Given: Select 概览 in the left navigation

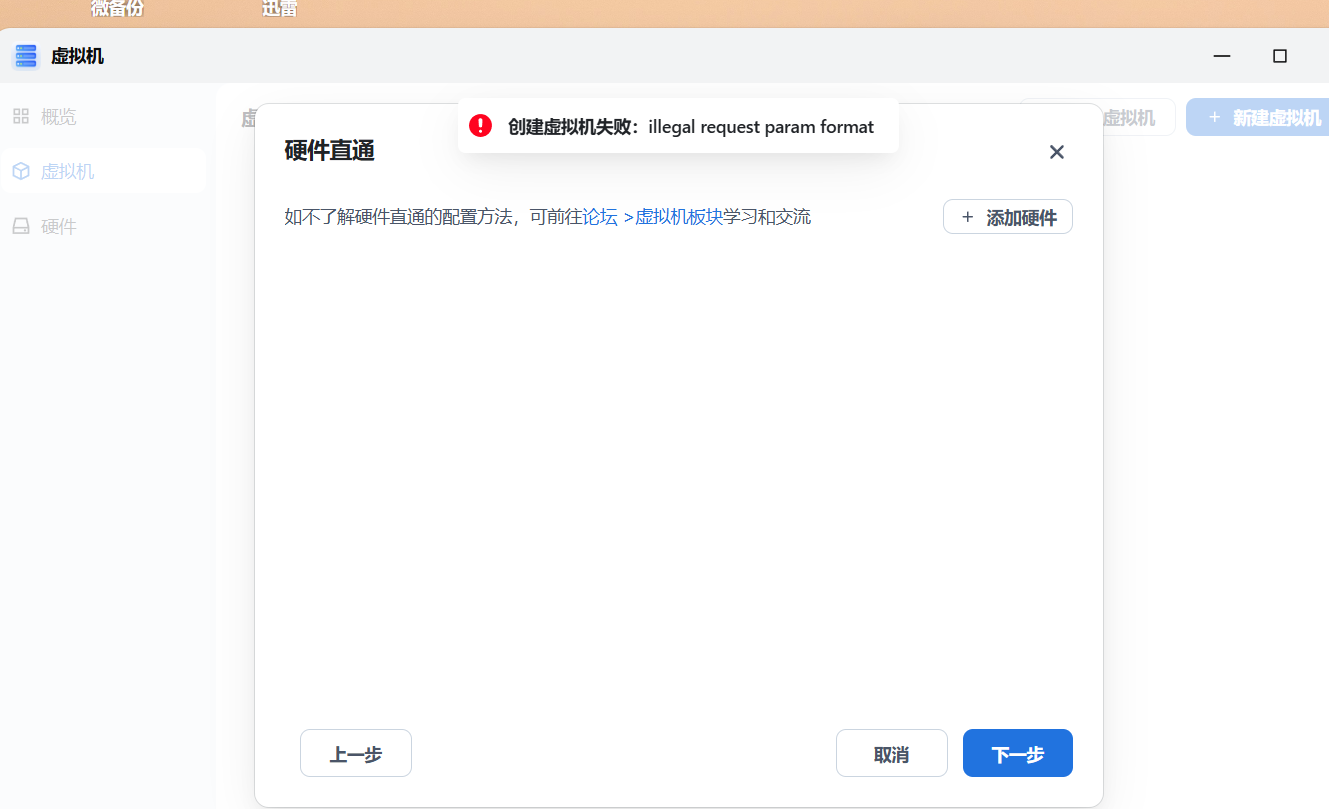Looking at the screenshot, I should (x=58, y=116).
